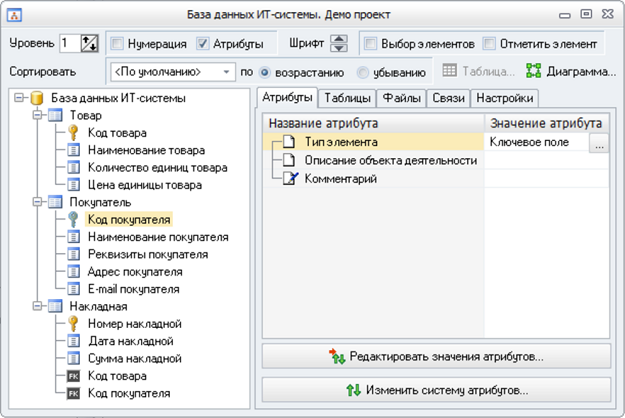The image size is (625, 418).
Task: Collapse the Покупатель table node
Action: (x=37, y=202)
